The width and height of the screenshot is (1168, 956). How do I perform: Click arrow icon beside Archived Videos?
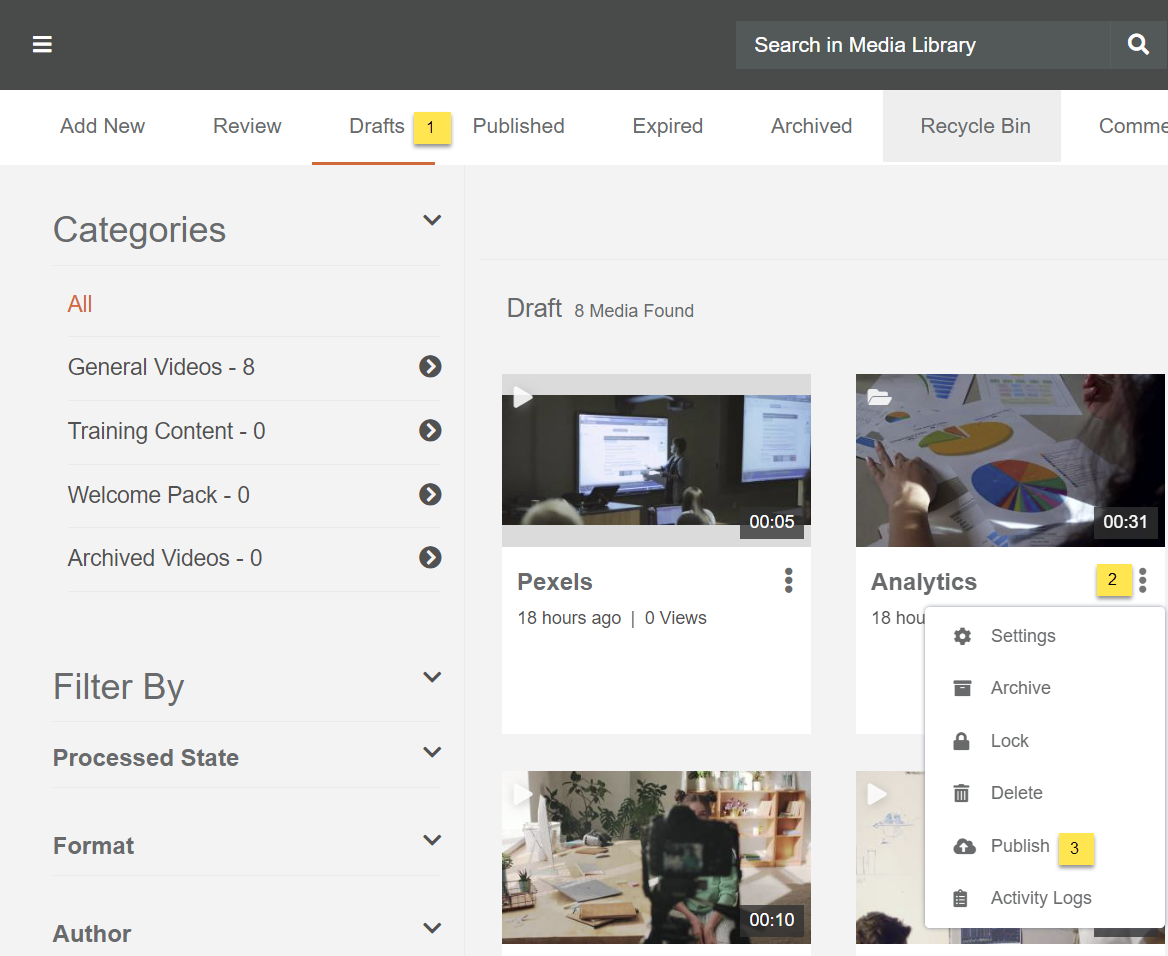click(x=430, y=558)
